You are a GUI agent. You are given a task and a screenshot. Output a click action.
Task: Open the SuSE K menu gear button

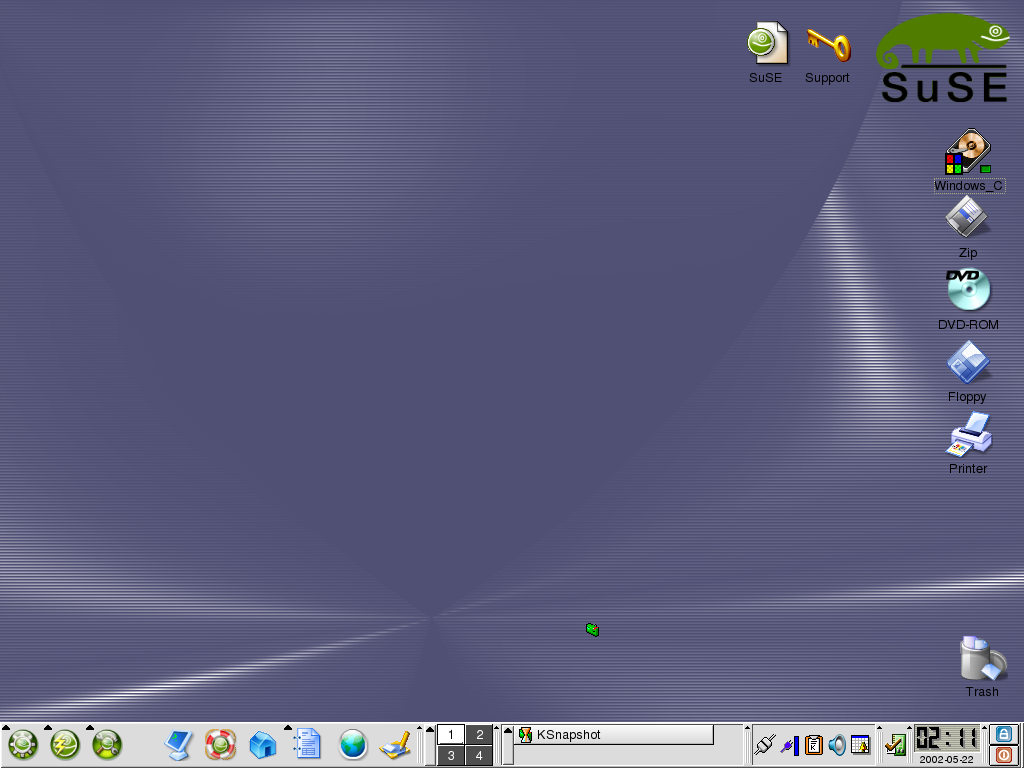[23, 744]
